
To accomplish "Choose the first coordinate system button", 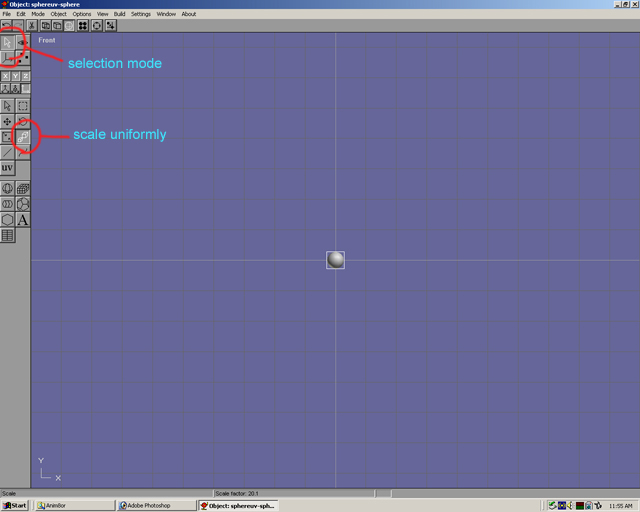I will (x=5, y=88).
